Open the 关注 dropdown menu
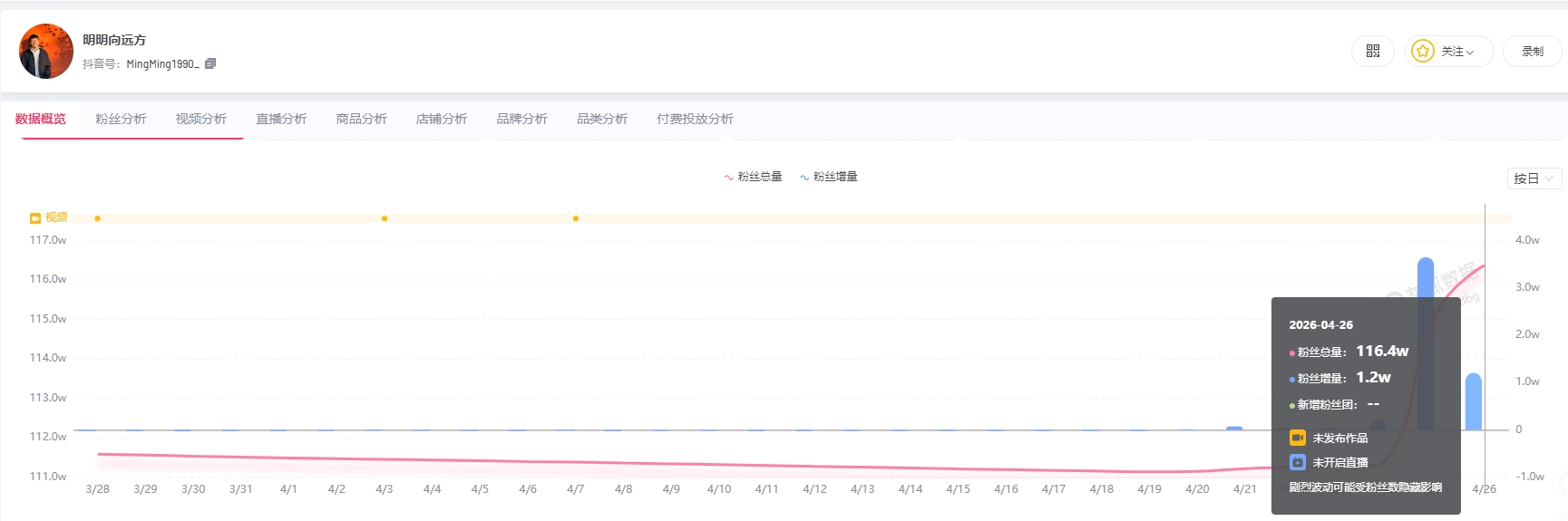1568x521 pixels. 1457,52
